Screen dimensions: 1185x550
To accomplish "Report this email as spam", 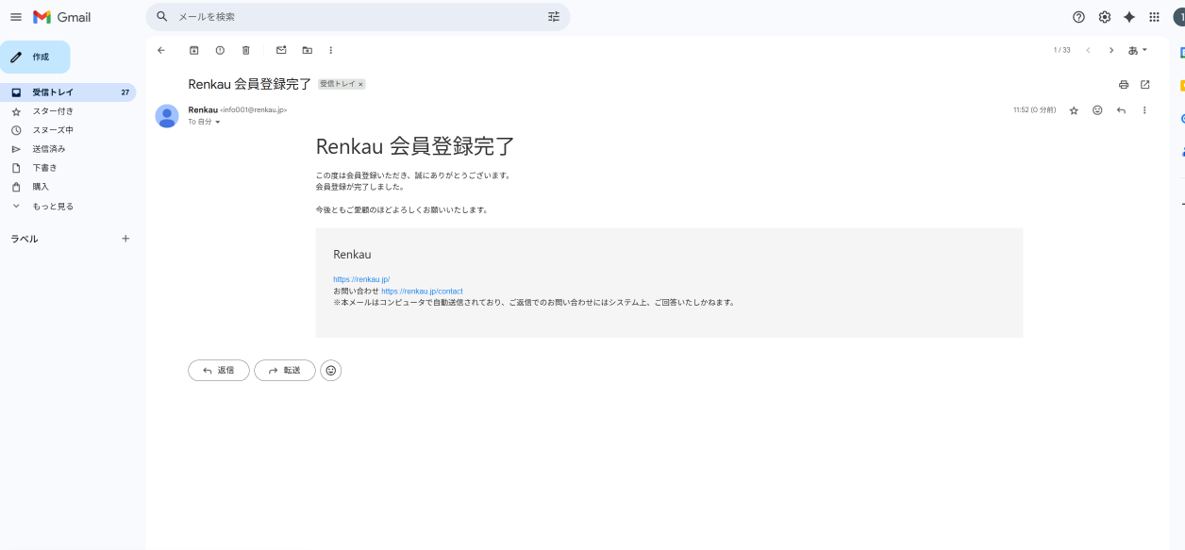I will coord(220,50).
